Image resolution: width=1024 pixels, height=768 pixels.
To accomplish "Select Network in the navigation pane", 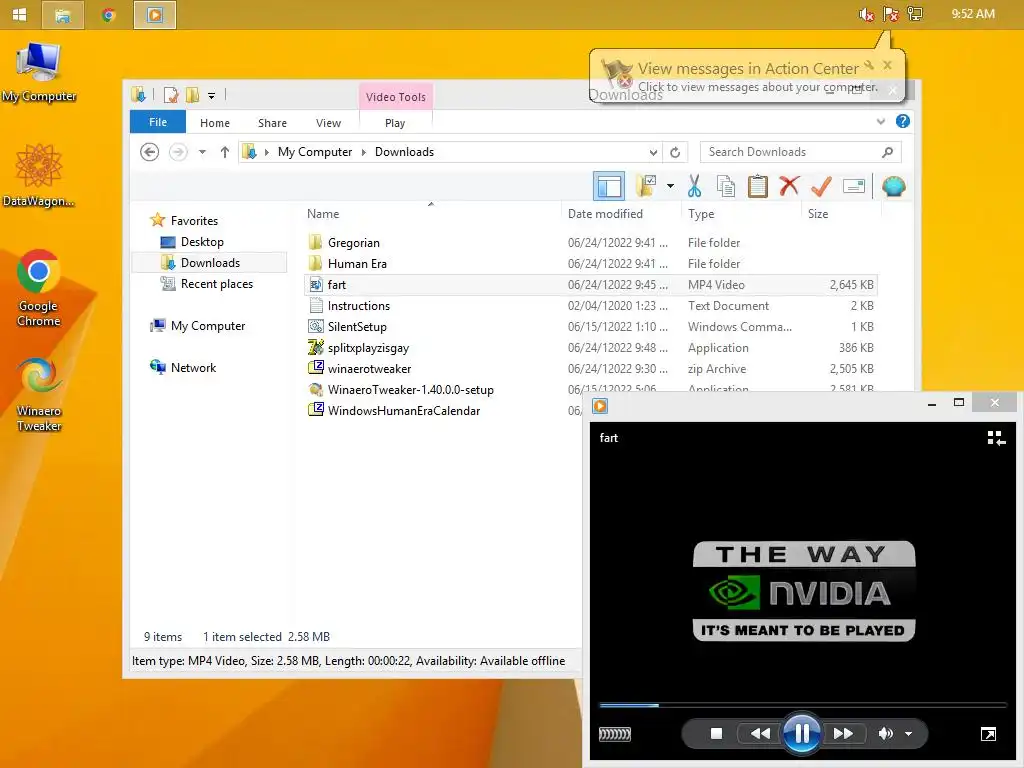I will 193,368.
